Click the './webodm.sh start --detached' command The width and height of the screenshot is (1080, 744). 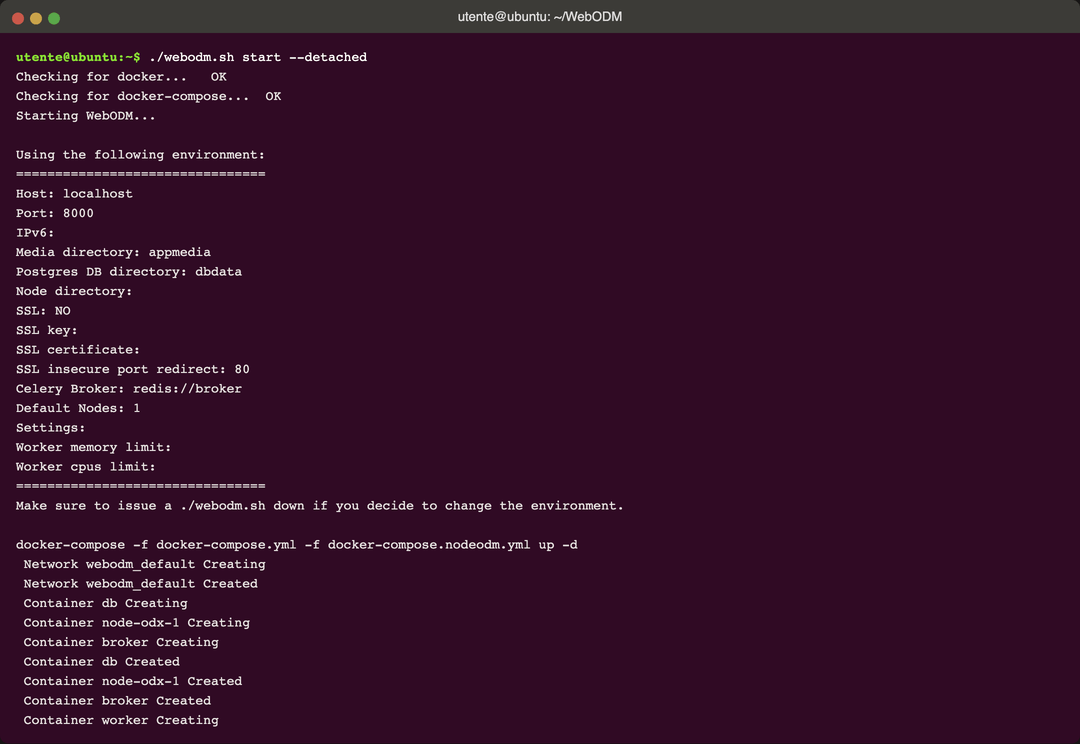click(258, 57)
